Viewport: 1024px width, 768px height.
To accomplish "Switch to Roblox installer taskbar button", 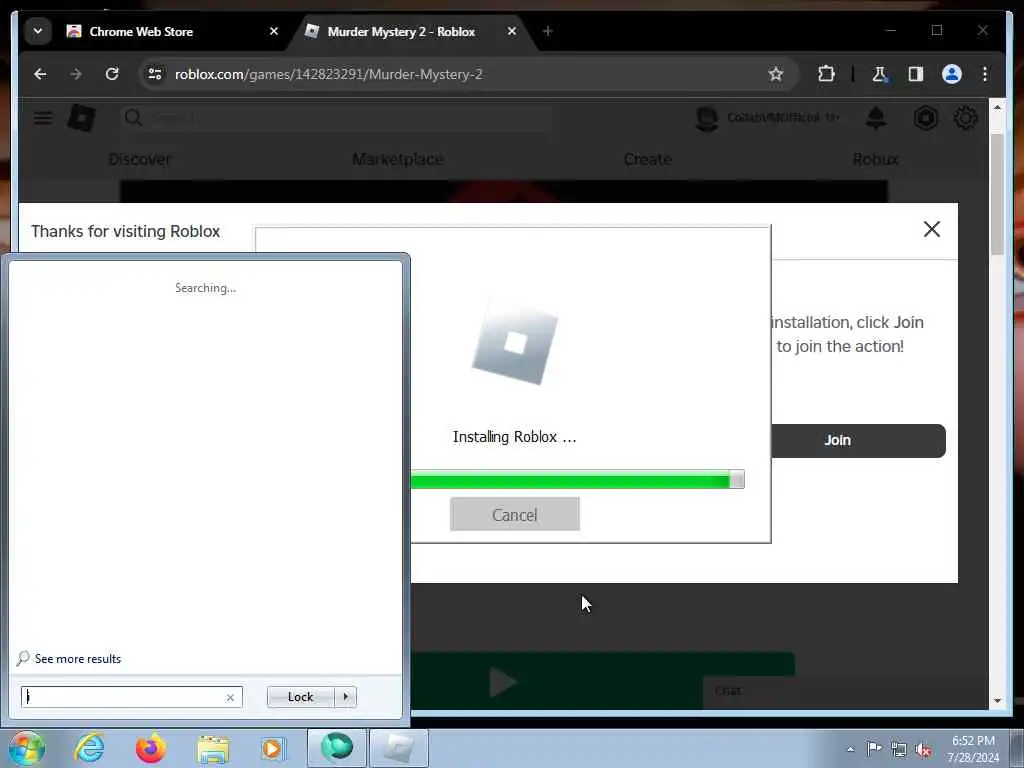I will click(x=399, y=748).
